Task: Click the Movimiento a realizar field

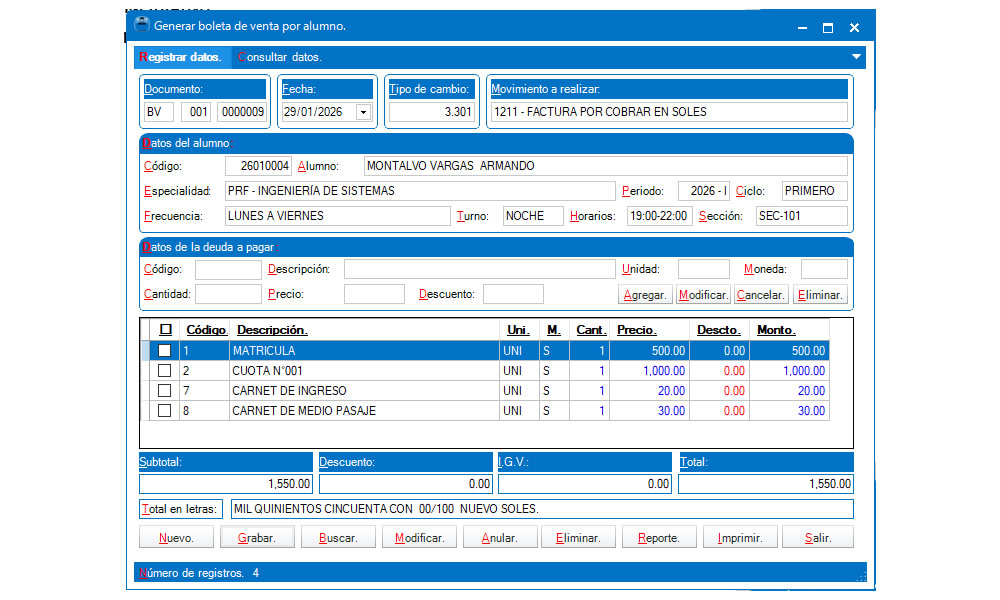Action: [669, 112]
